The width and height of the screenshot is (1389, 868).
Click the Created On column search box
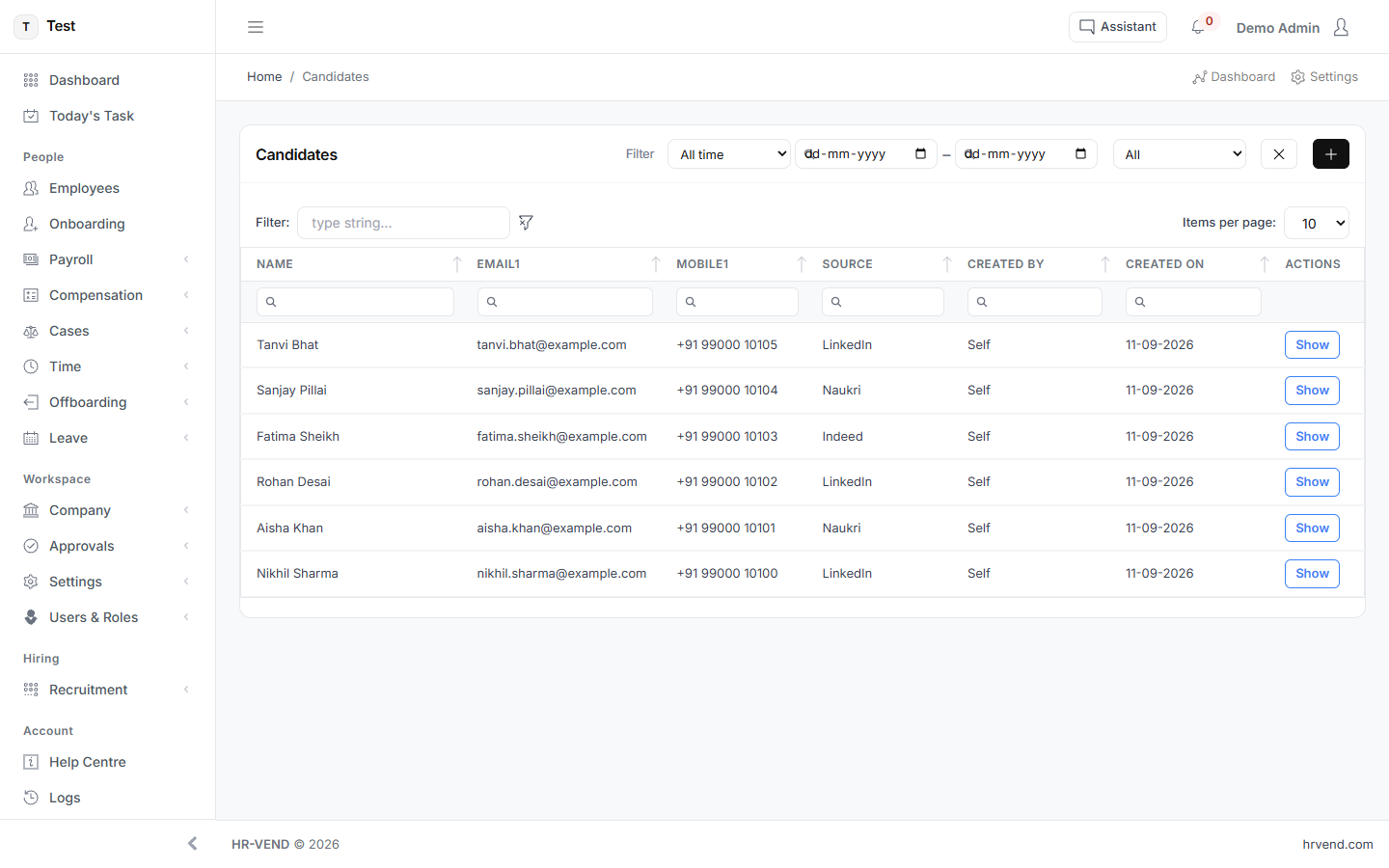pyautogui.click(x=1193, y=302)
